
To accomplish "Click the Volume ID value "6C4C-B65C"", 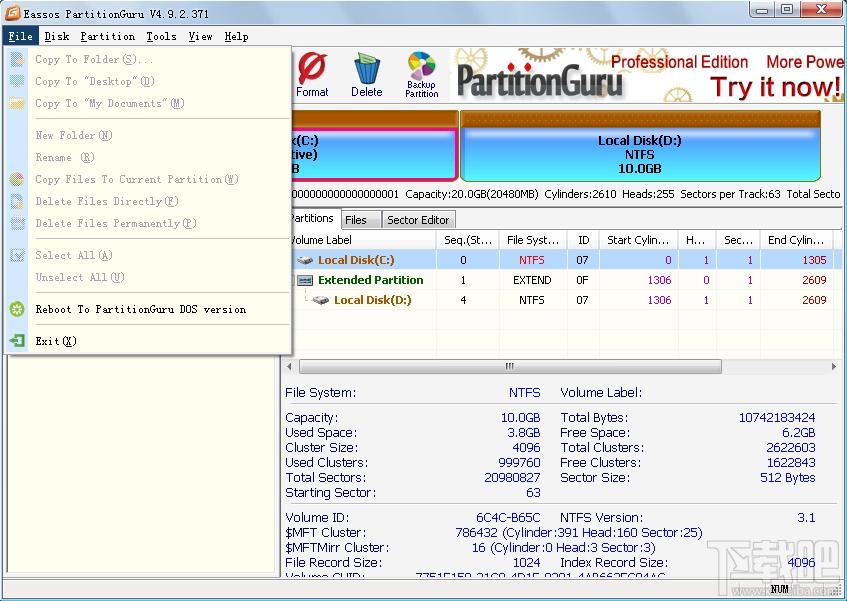I will (508, 517).
